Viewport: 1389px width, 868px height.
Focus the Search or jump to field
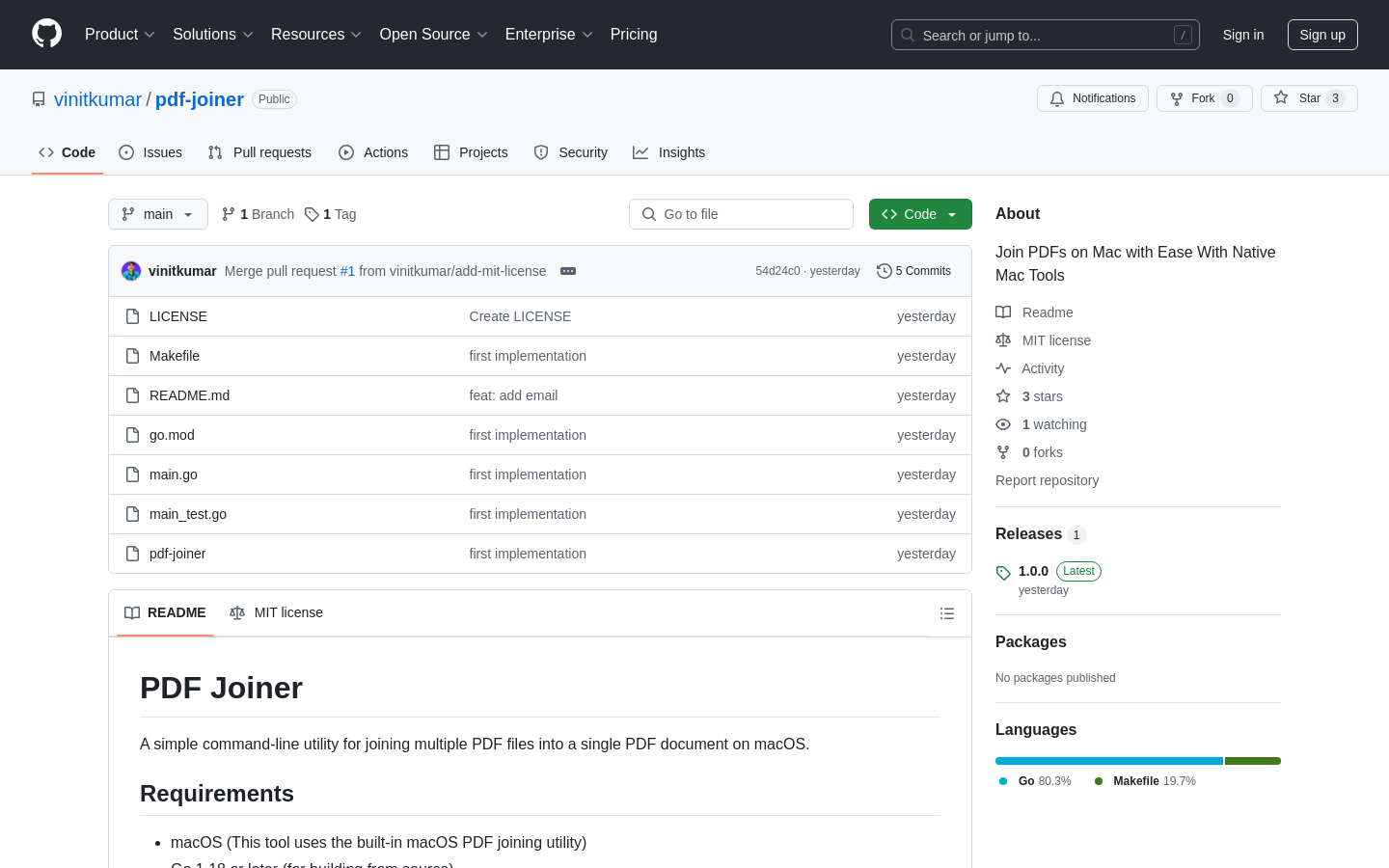click(x=1046, y=35)
